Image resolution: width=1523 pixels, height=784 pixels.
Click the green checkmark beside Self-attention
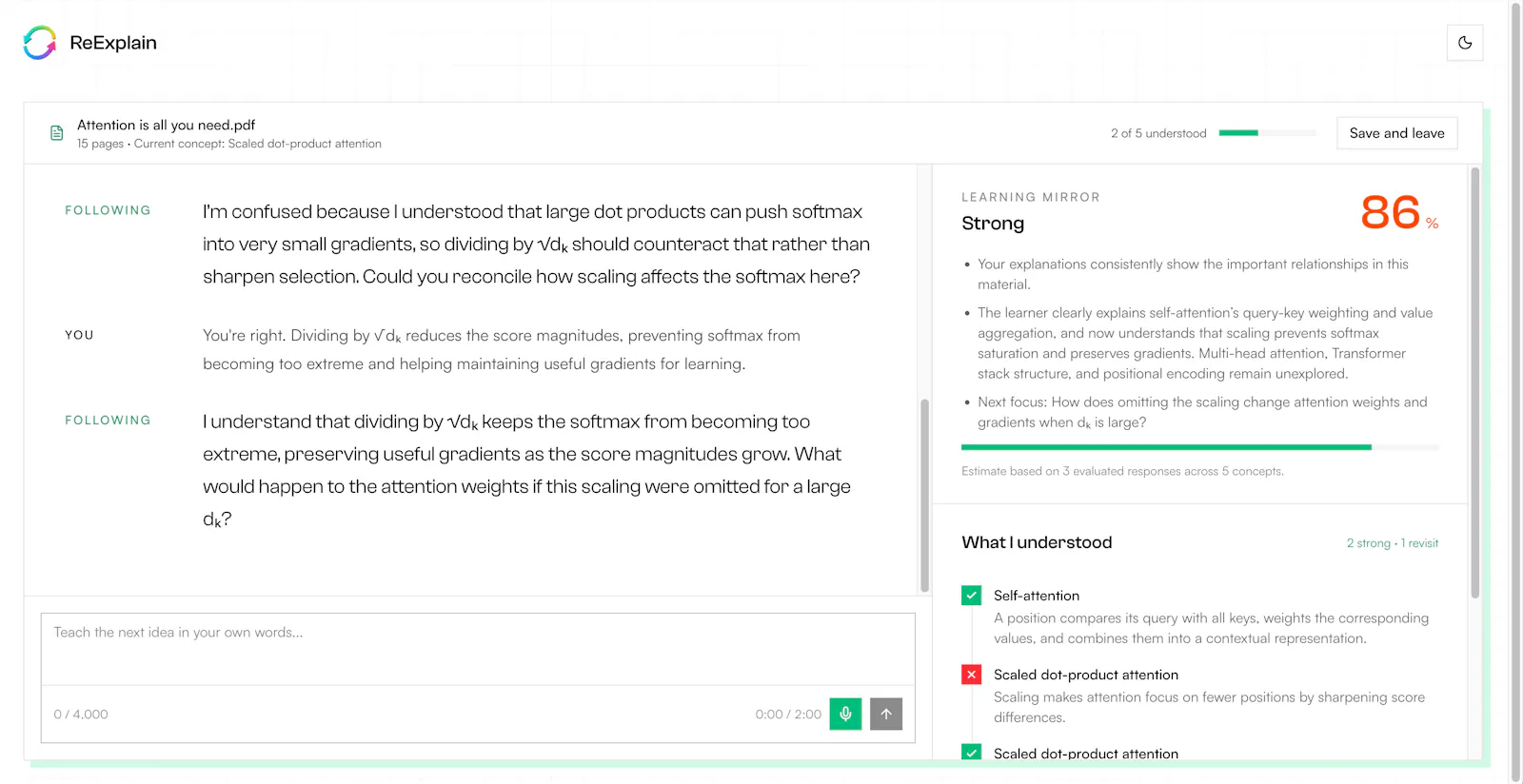point(971,596)
